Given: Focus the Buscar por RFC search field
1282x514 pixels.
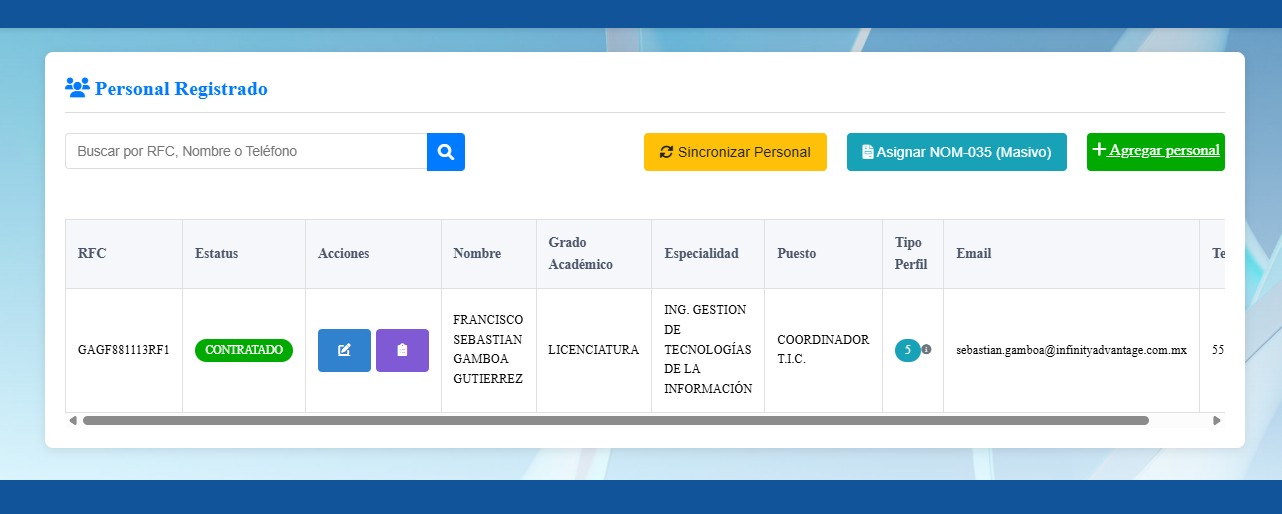Looking at the screenshot, I should (x=246, y=152).
